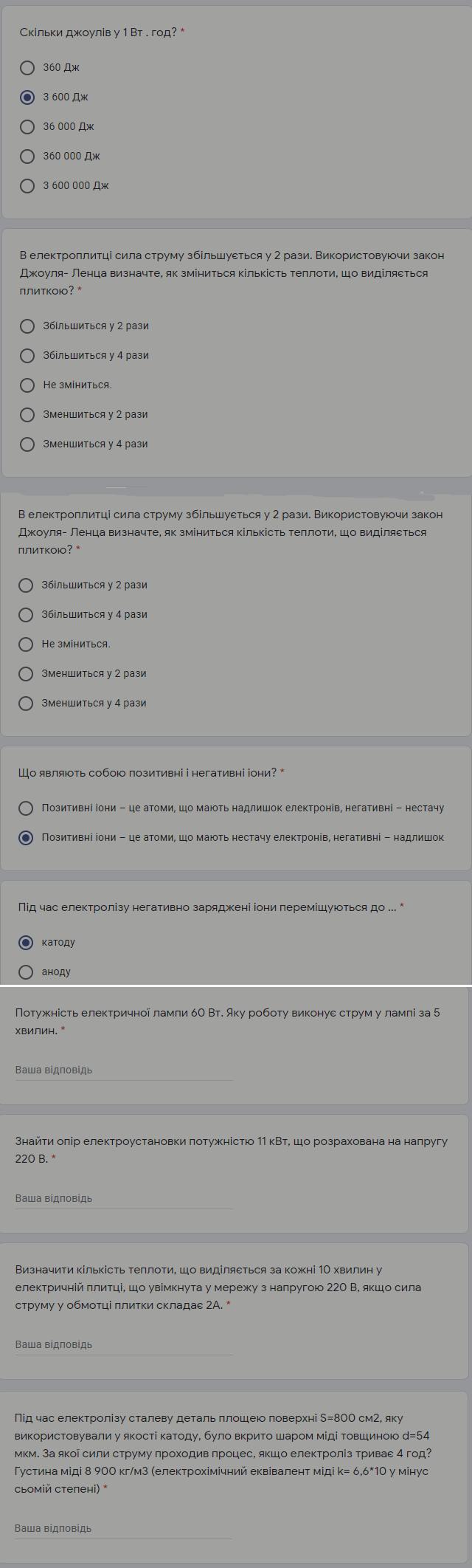472x1568 pixels.
Task: Choose ions option ending 'негативні – надлишок'
Action: coord(26,838)
